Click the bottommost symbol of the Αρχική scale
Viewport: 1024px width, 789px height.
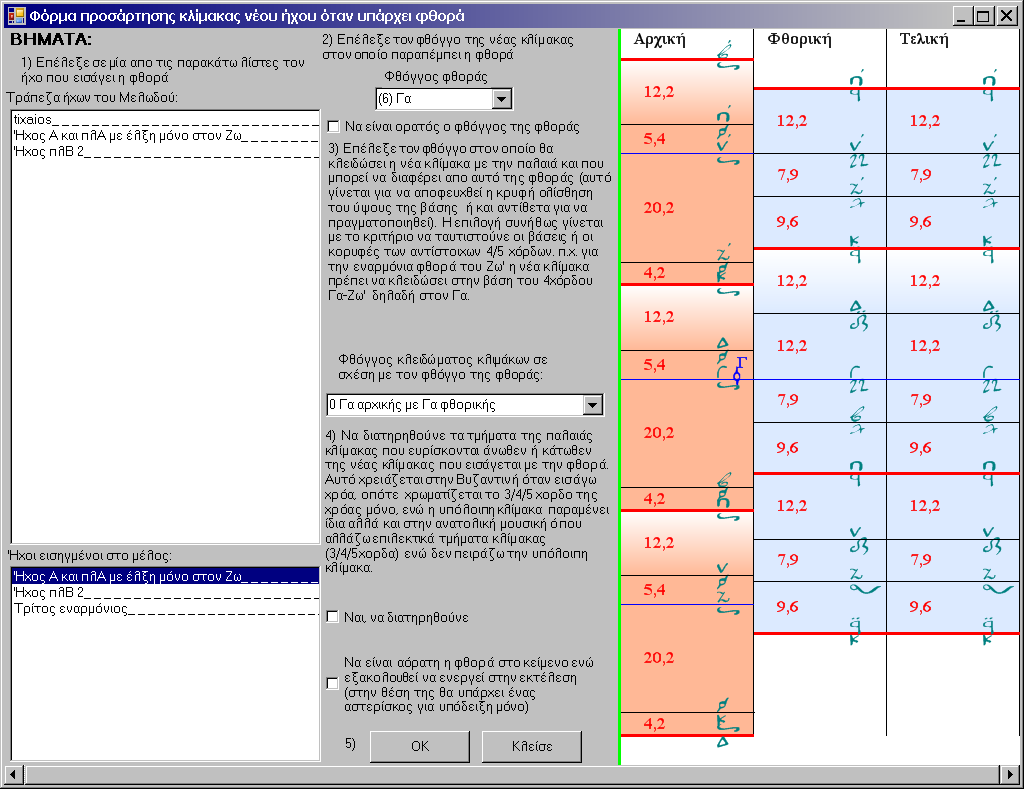tap(722, 741)
